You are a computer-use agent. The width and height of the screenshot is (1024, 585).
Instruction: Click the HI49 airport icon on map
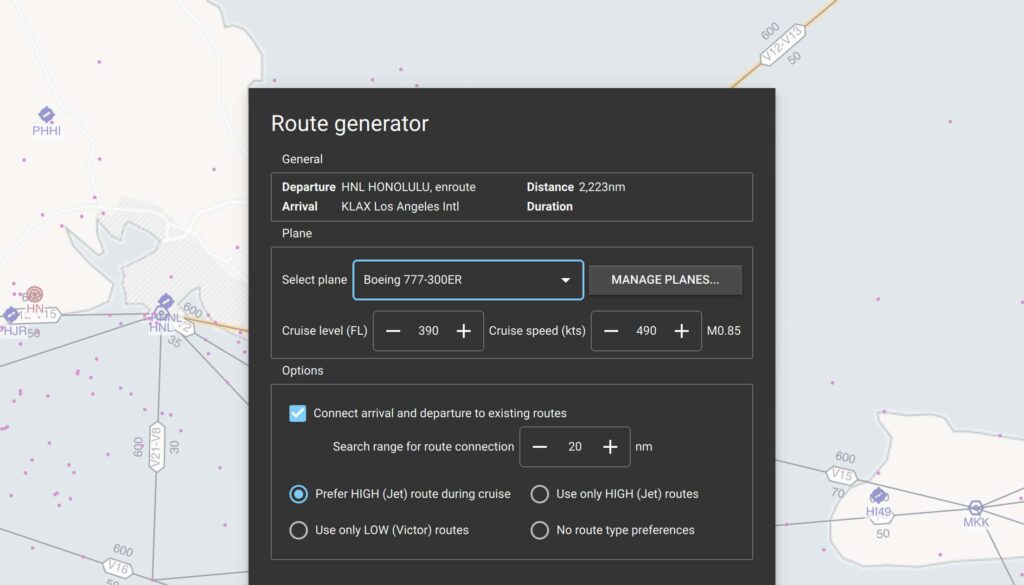[x=878, y=496]
